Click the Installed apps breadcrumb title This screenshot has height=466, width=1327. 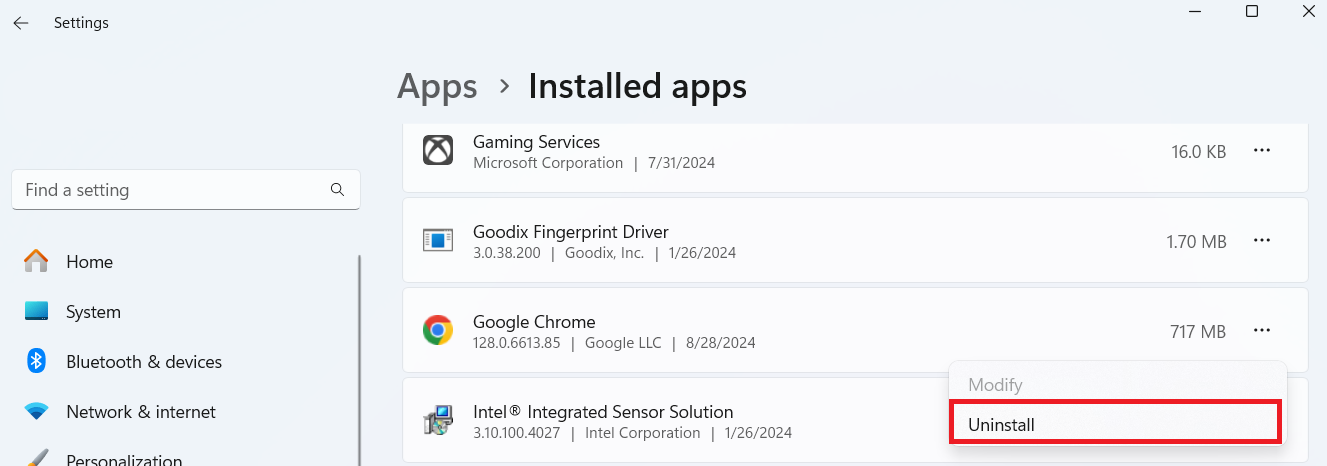637,86
